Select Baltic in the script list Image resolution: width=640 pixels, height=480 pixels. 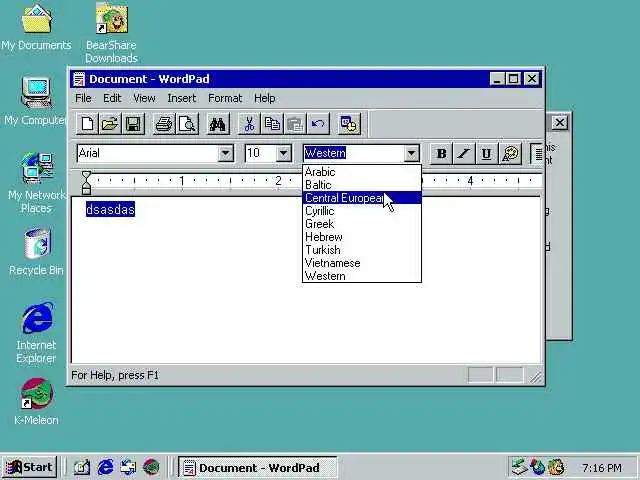[362, 185]
